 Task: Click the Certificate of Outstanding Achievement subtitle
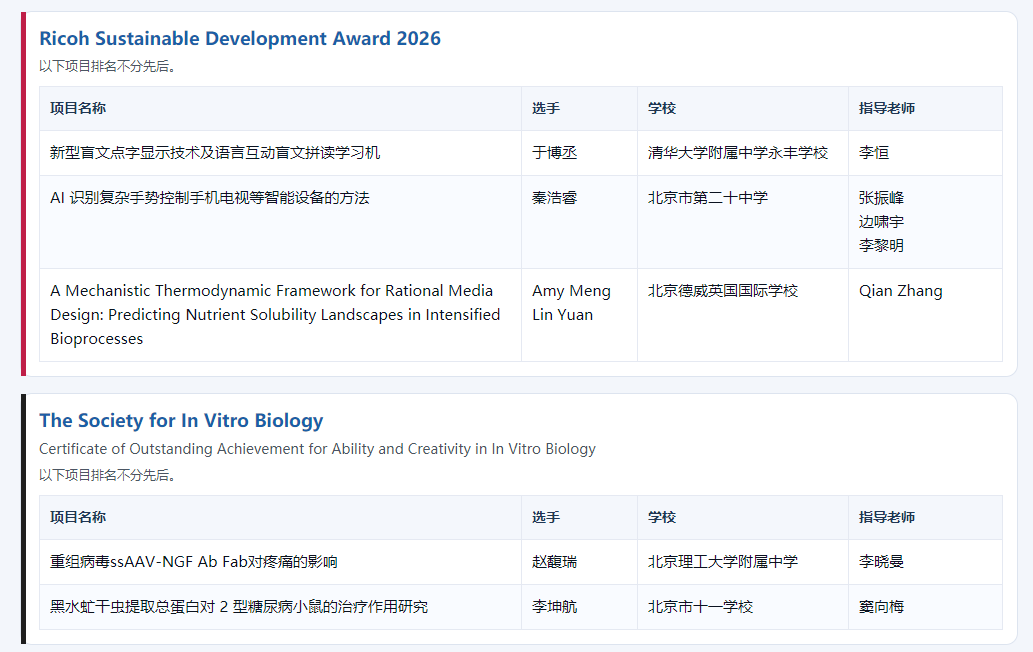(x=317, y=449)
